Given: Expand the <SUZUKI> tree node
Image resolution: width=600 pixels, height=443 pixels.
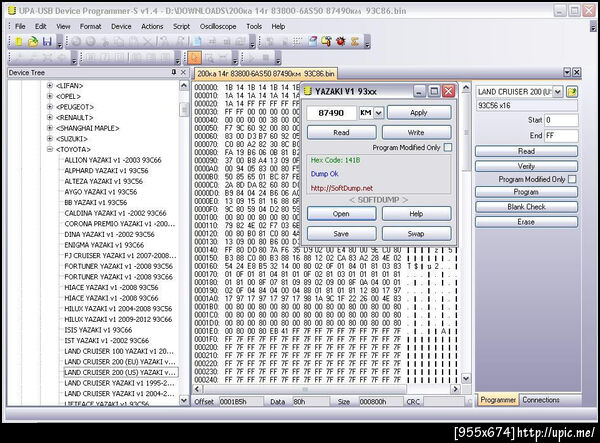Looking at the screenshot, I should (x=50, y=138).
